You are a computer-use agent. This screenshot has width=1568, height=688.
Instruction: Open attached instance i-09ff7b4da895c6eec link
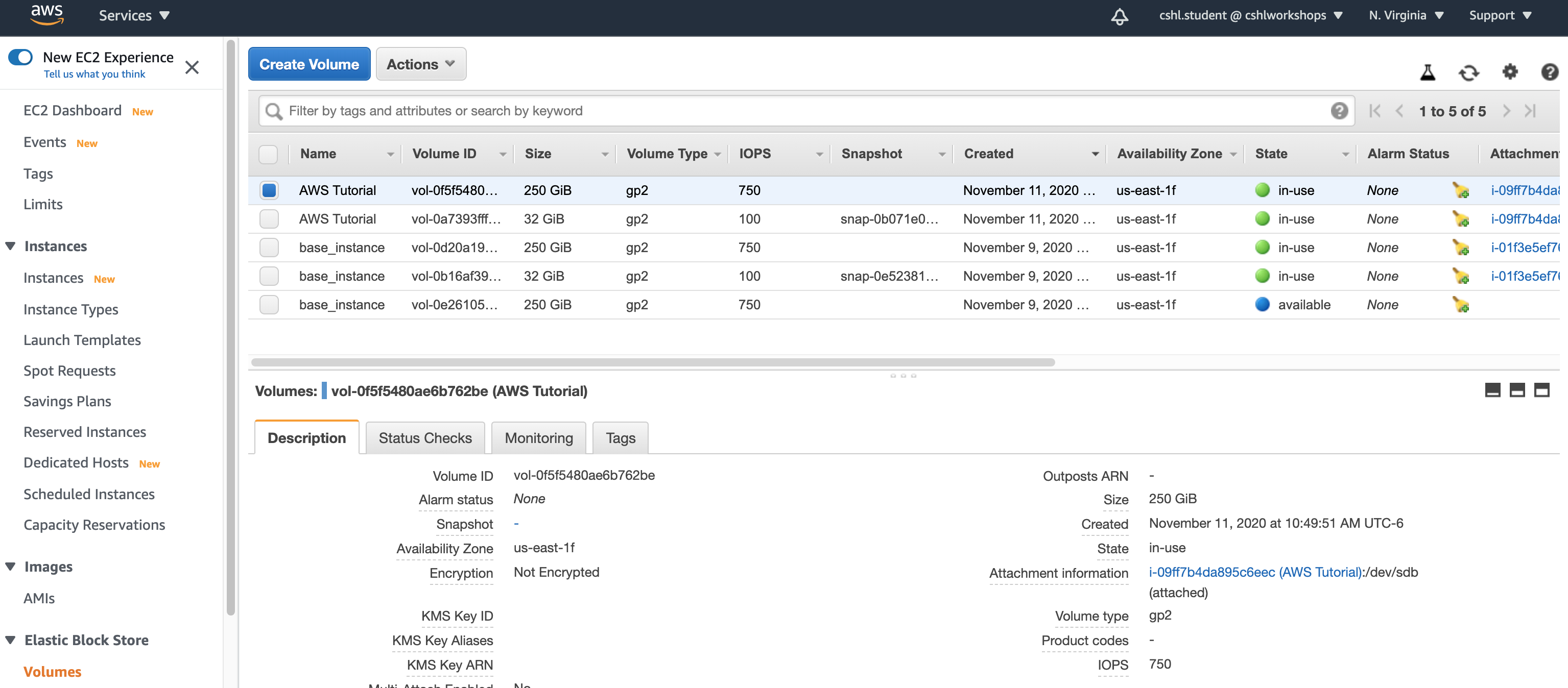coord(1255,573)
